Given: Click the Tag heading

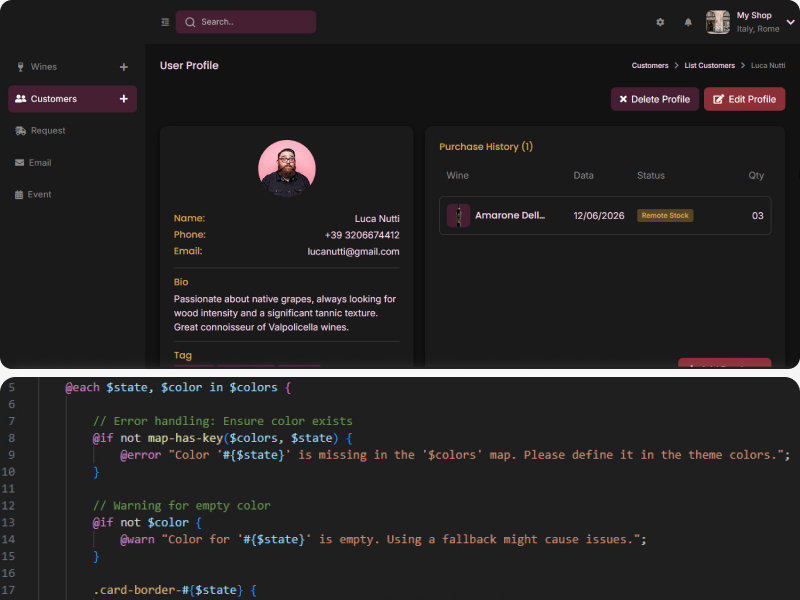Looking at the screenshot, I should click(183, 355).
